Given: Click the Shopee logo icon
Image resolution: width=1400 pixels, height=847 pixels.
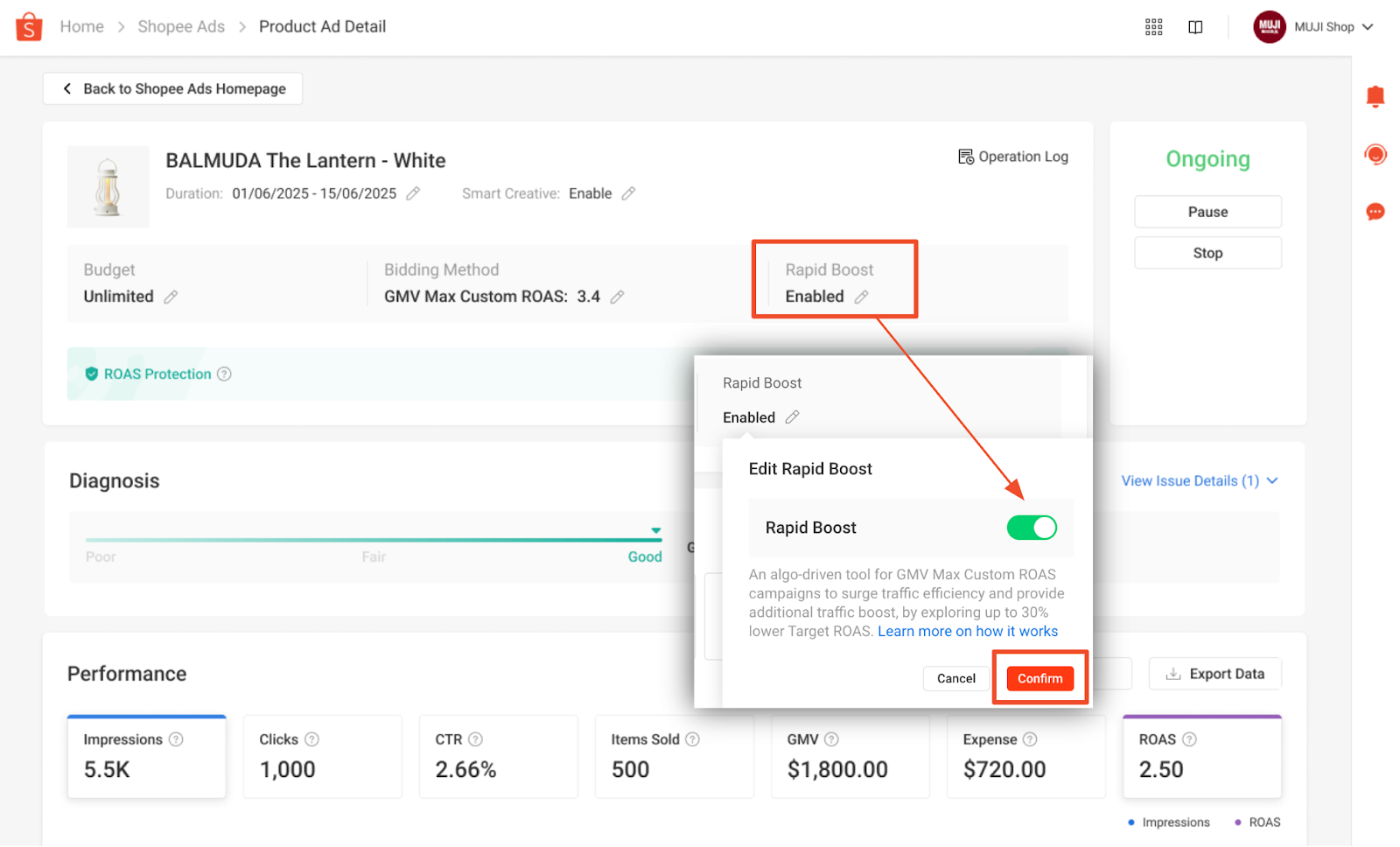Looking at the screenshot, I should point(29,26).
